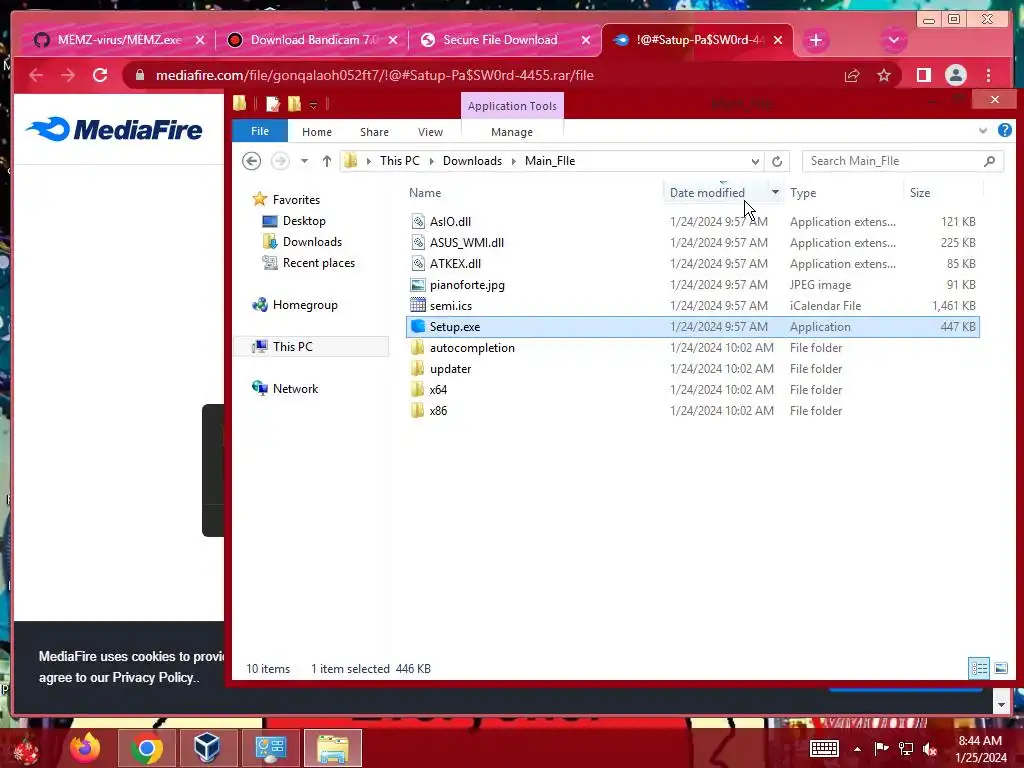Open the Date modified column filter dropdown
This screenshot has width=1024, height=768.
click(x=775, y=193)
